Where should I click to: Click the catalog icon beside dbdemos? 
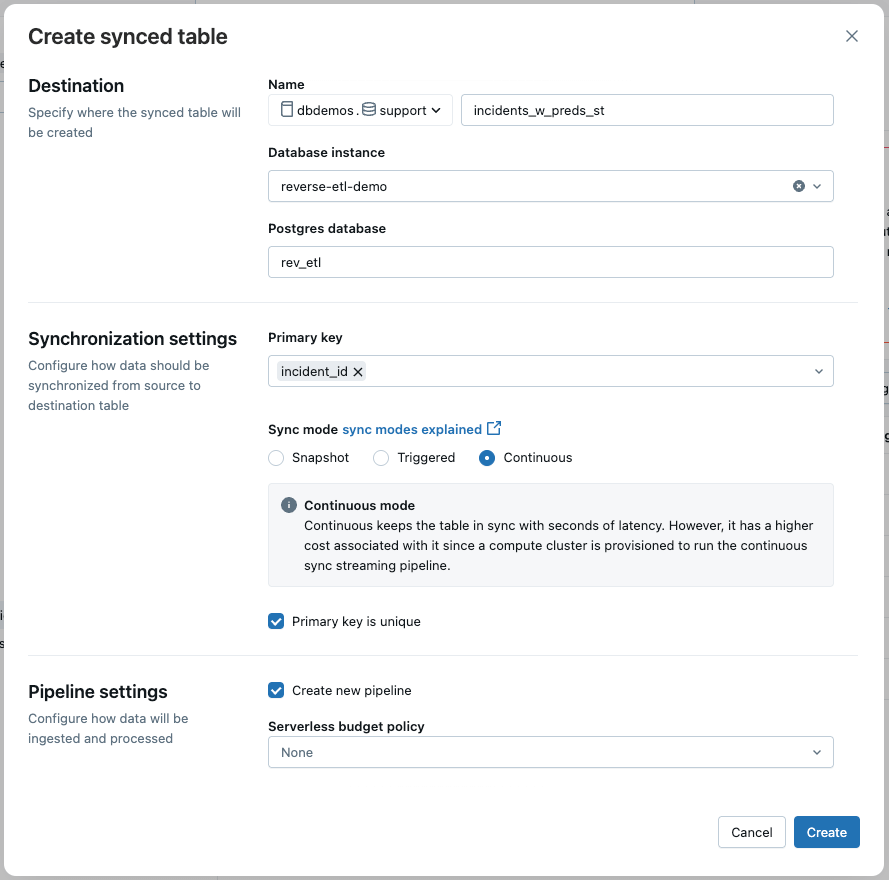pos(287,110)
